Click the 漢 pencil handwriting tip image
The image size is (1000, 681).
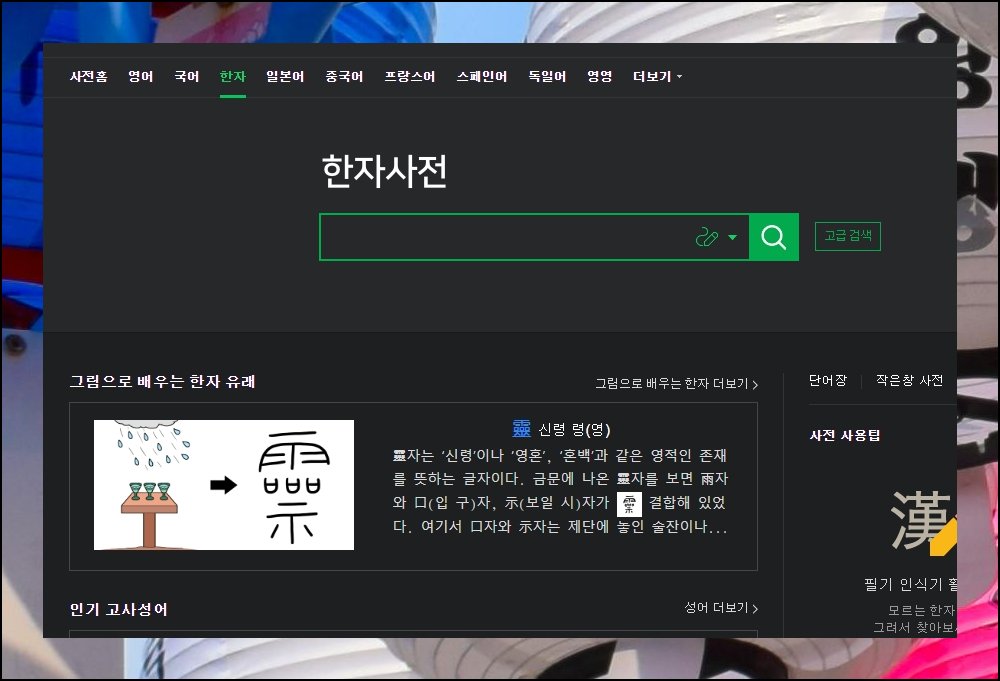tap(923, 522)
